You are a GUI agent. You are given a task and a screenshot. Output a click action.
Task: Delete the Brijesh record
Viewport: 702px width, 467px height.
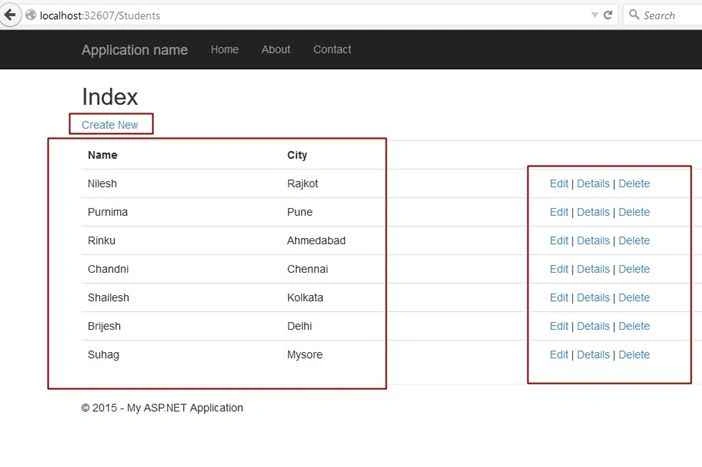(634, 326)
